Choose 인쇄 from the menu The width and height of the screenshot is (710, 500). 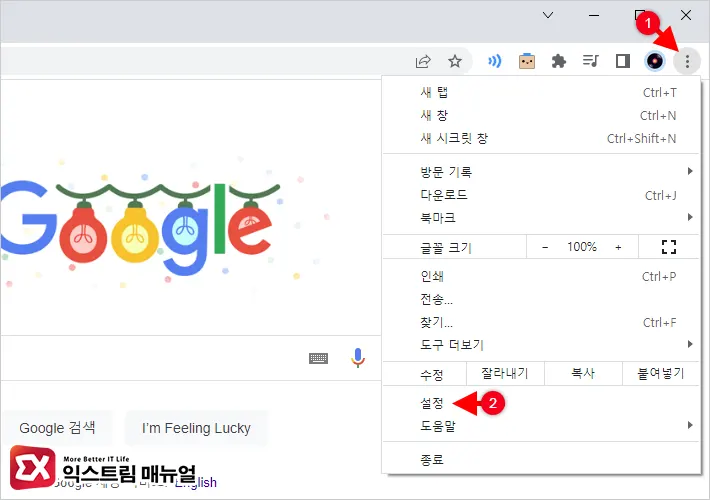541,276
